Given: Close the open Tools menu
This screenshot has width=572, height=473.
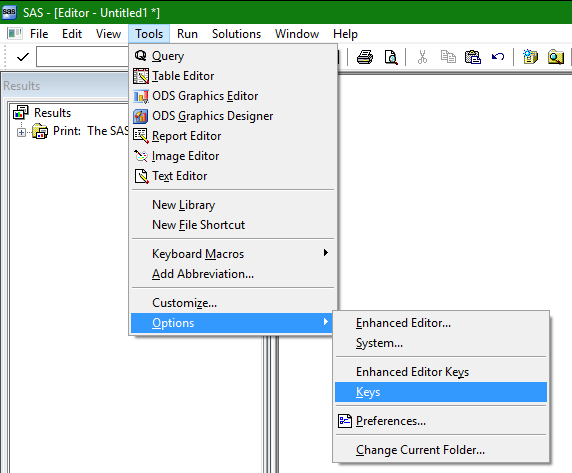Looking at the screenshot, I should 149,34.
